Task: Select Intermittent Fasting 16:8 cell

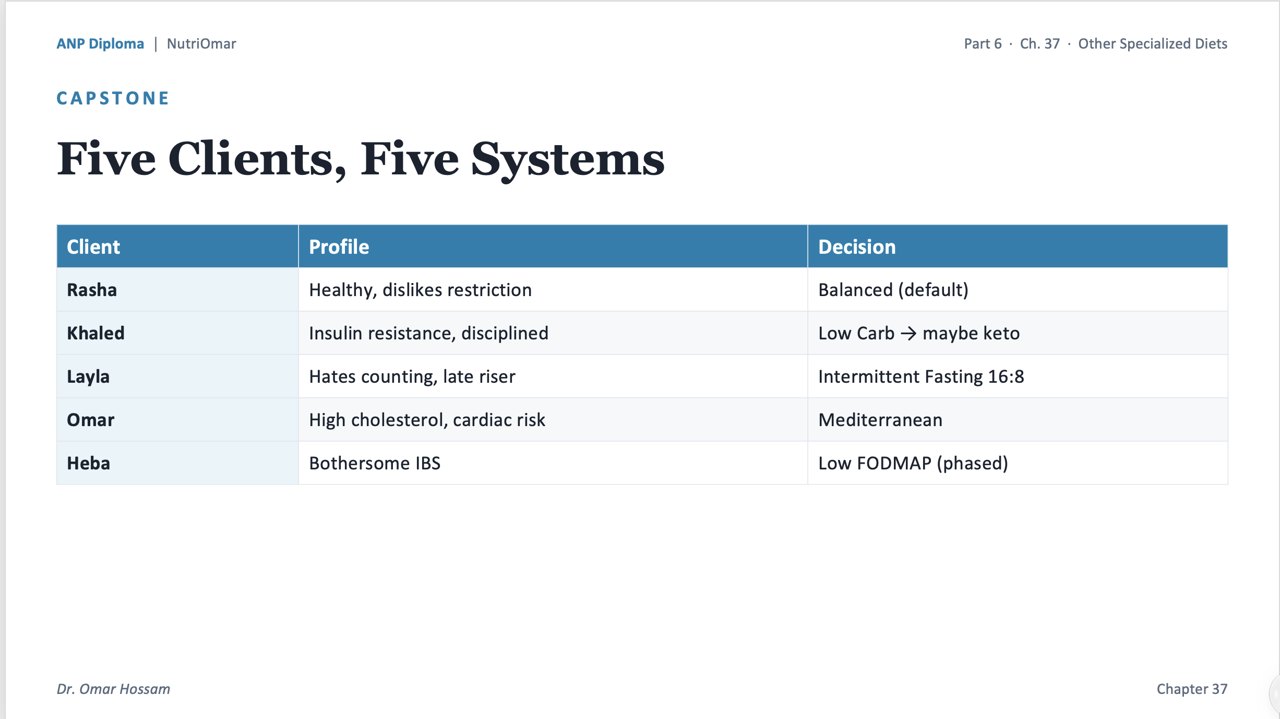Action: [1018, 376]
